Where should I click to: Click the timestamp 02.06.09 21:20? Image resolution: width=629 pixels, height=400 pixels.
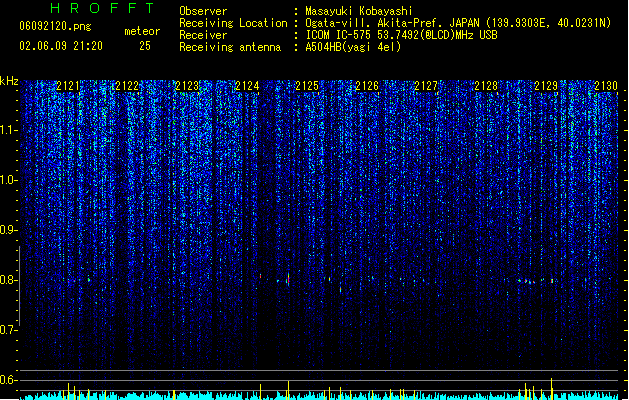pos(61,46)
